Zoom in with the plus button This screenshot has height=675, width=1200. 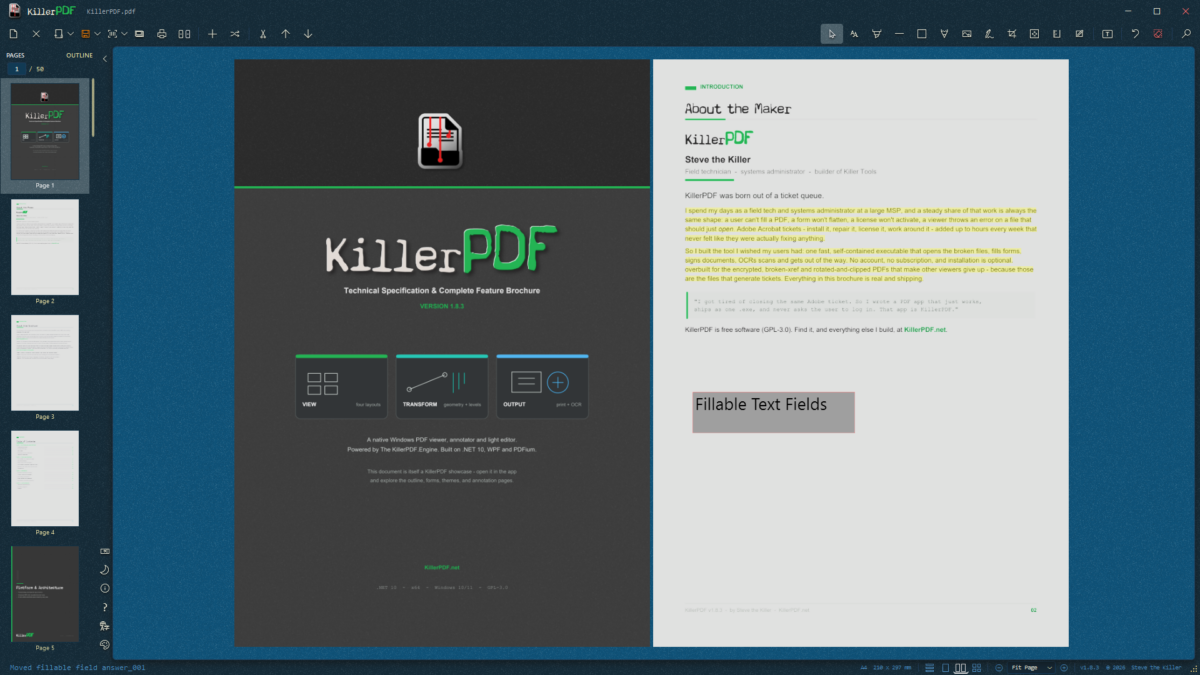coord(1064,667)
